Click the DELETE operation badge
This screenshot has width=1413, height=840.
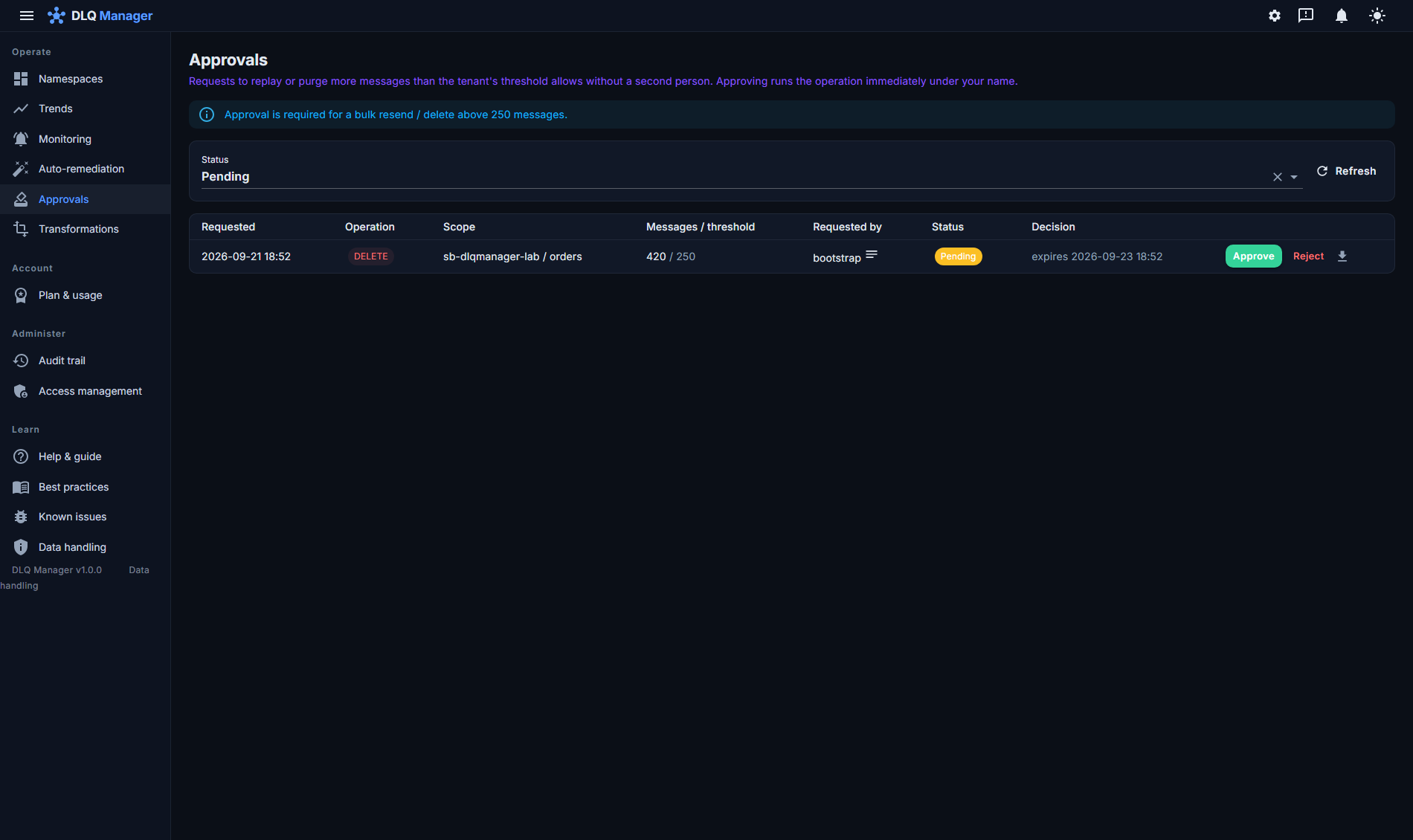(x=371, y=256)
